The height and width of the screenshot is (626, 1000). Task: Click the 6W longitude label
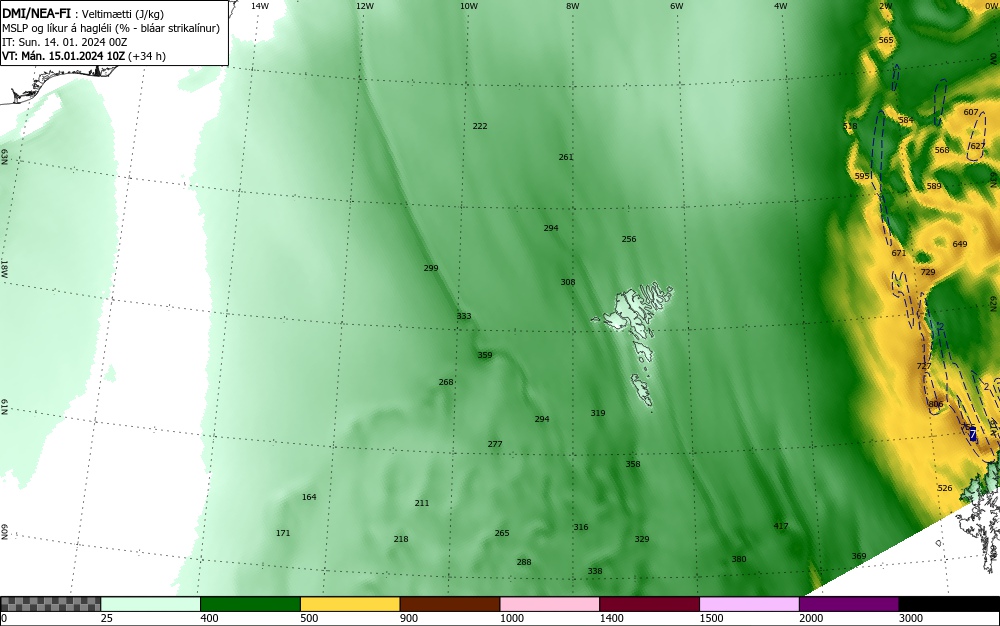pos(677,6)
